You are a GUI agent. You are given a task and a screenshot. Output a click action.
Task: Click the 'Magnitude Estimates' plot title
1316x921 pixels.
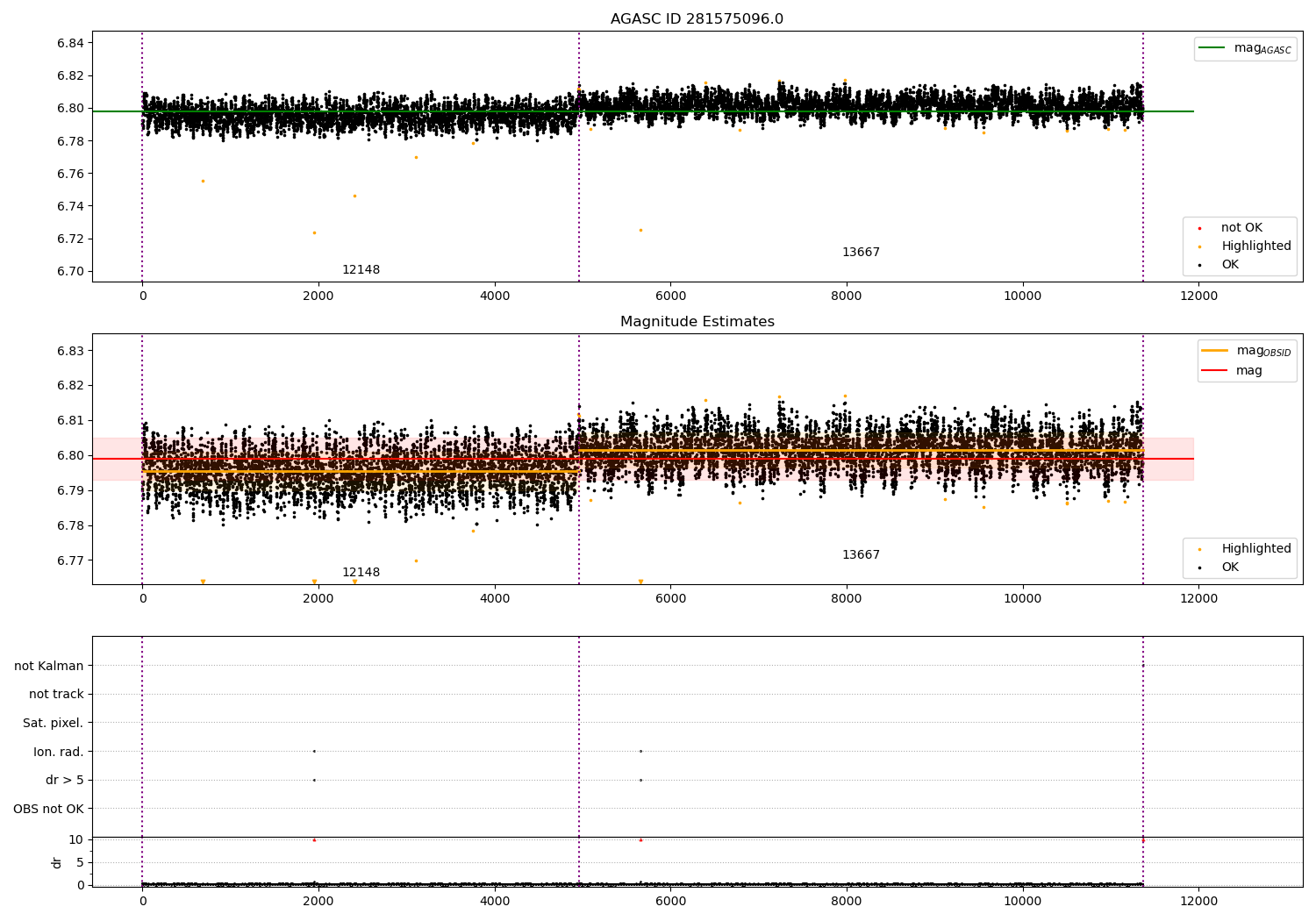coord(697,322)
